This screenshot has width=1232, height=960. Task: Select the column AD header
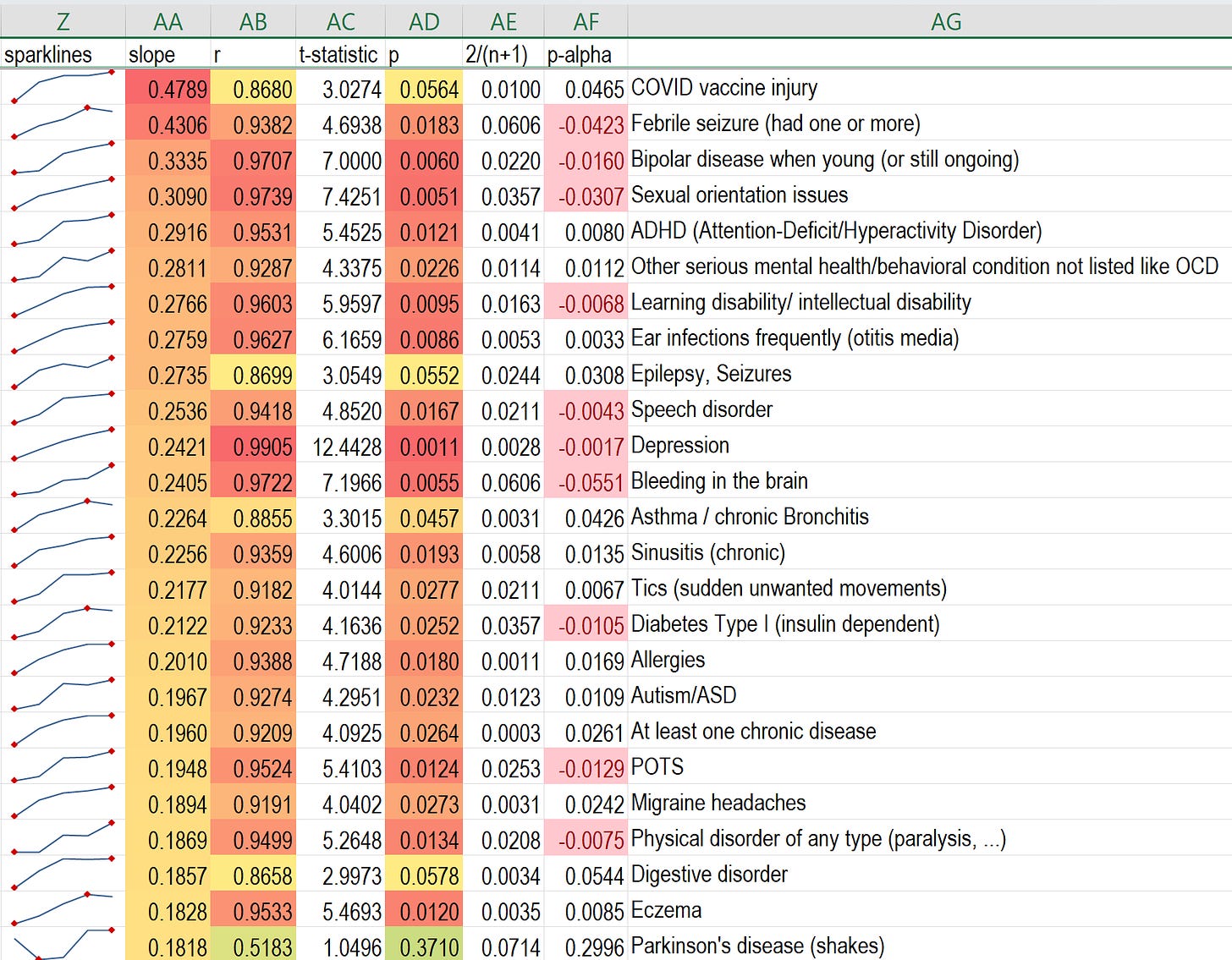click(423, 22)
